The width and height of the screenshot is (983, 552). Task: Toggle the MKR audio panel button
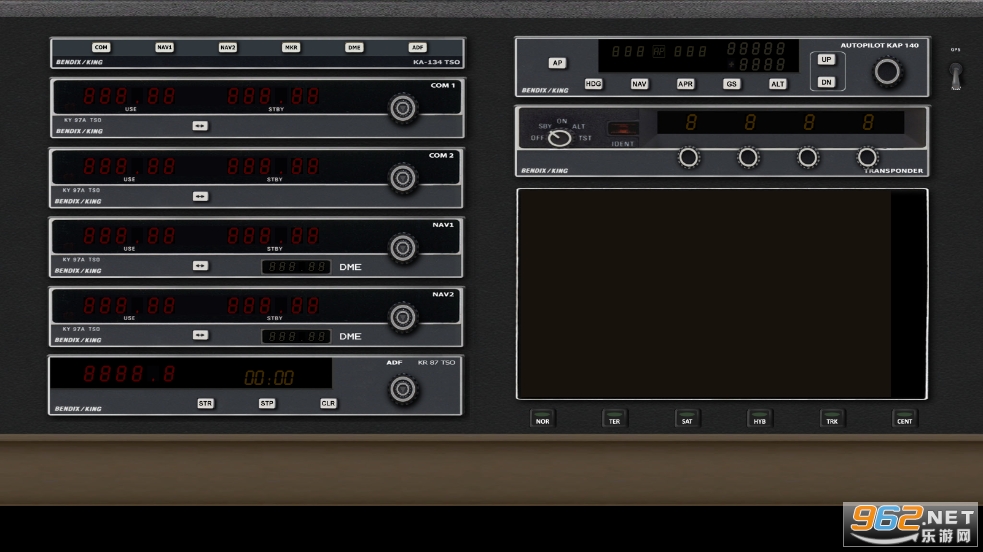[x=291, y=48]
